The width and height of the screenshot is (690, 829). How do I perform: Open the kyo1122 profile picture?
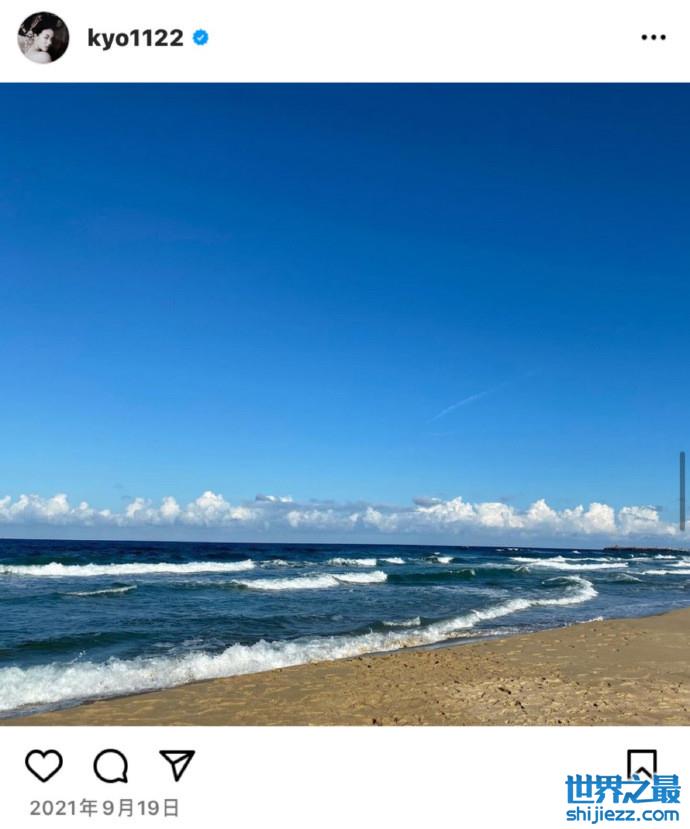(43, 38)
